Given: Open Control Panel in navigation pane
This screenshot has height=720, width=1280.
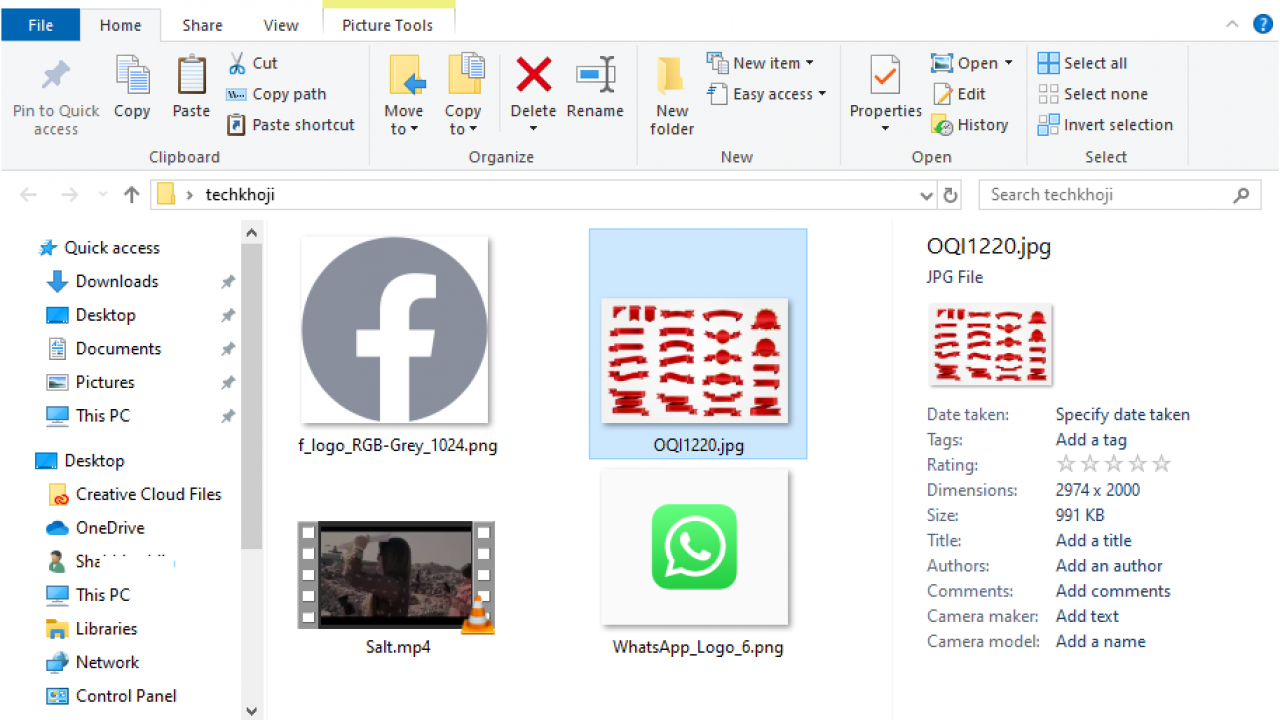Looking at the screenshot, I should (x=126, y=696).
